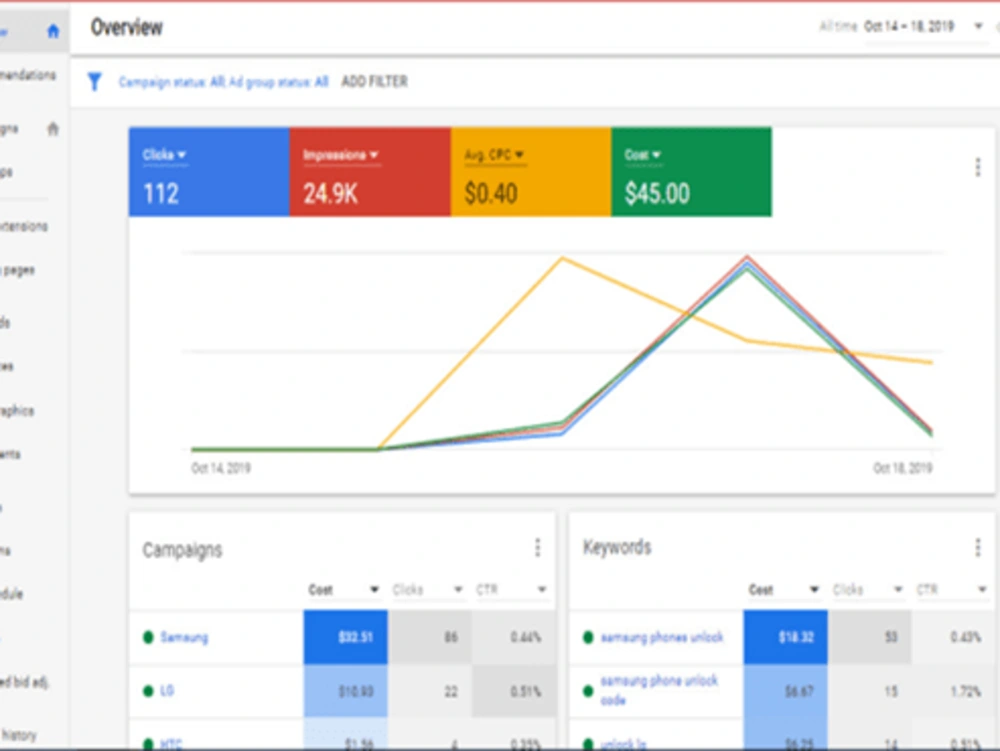Click the grey home icon beside campaigns
Viewport: 1000px width, 751px height.
[53, 129]
